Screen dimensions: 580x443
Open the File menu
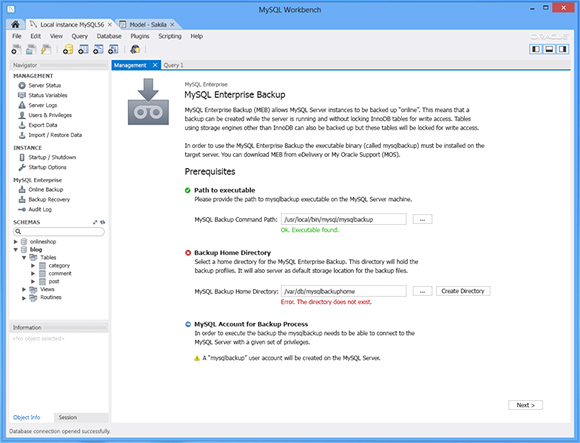coord(17,36)
